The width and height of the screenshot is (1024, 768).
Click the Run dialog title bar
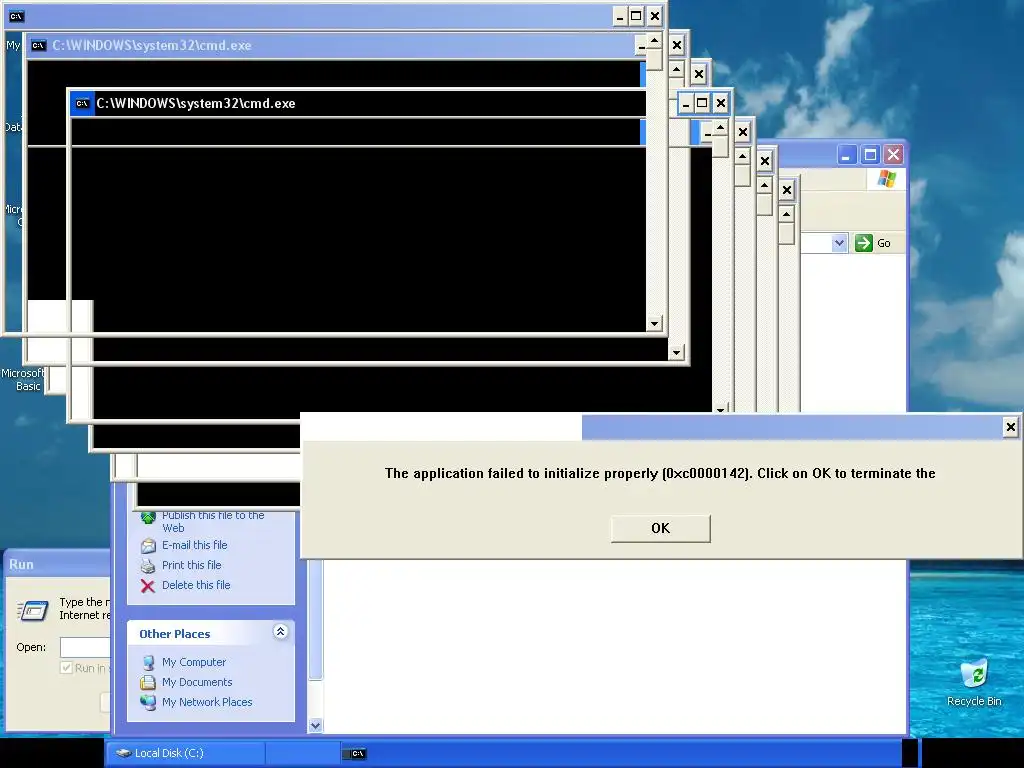57,564
